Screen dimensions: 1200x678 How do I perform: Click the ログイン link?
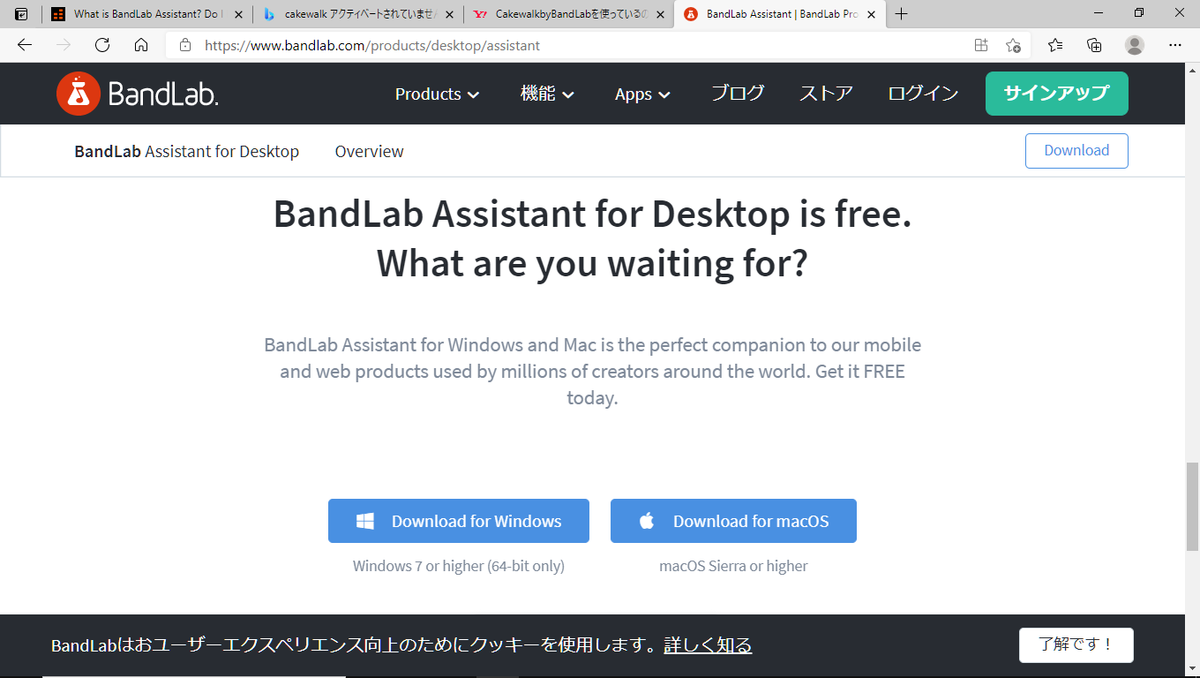923,94
